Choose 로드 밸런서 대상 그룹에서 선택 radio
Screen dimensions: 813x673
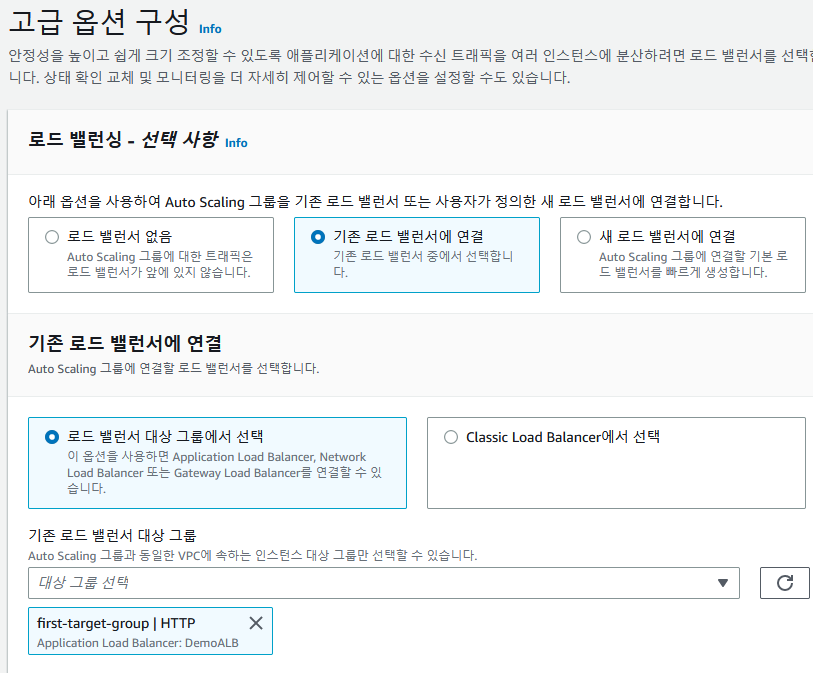[52, 437]
